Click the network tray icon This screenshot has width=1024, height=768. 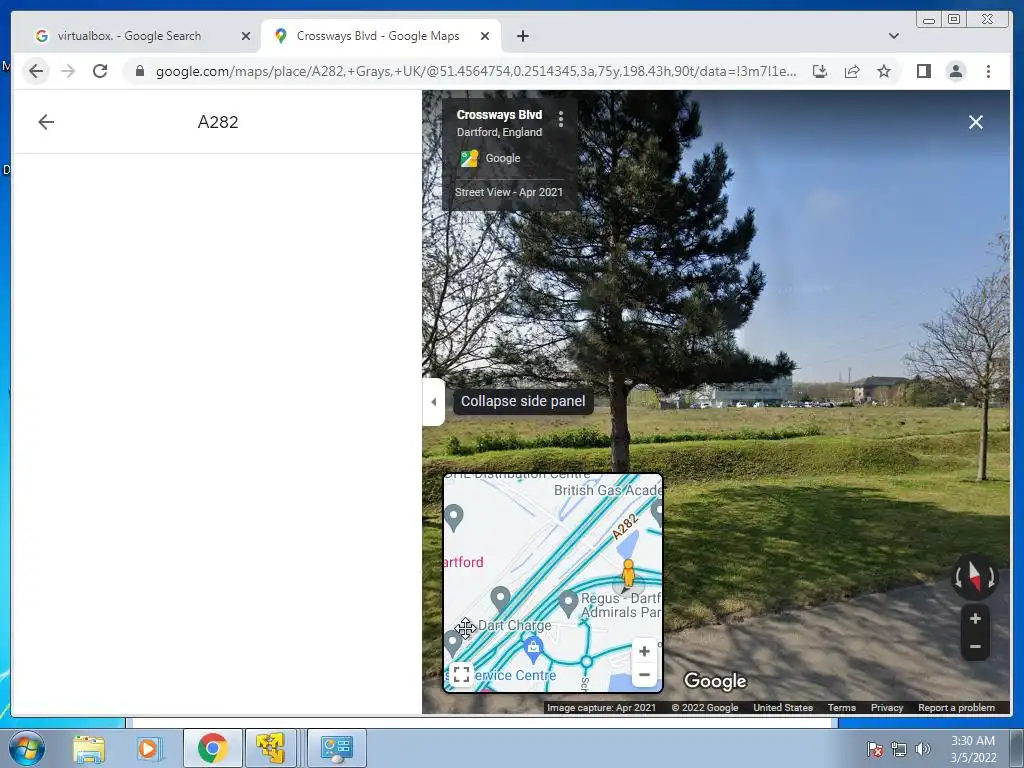coord(899,749)
